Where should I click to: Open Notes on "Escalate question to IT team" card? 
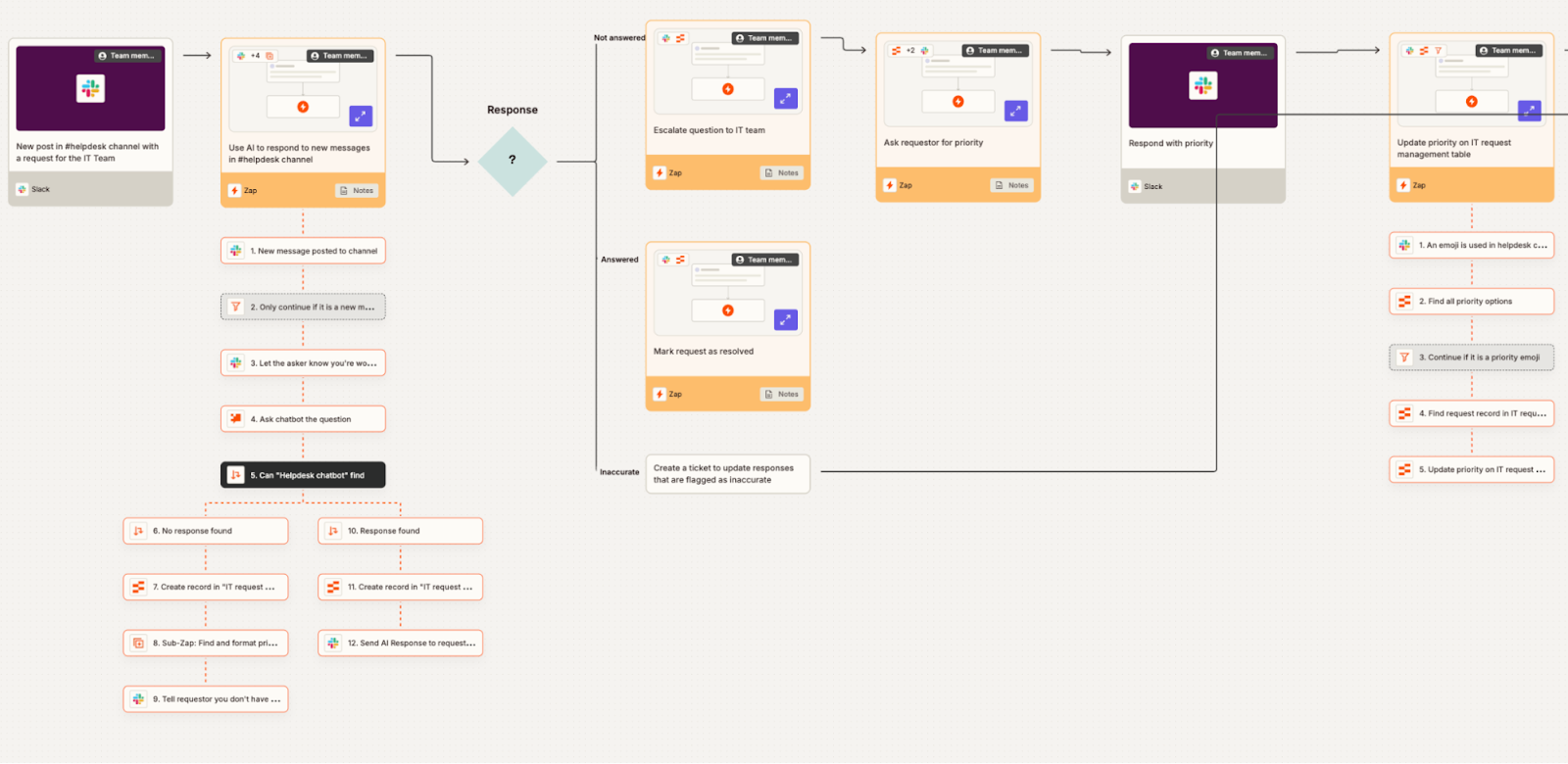click(782, 173)
